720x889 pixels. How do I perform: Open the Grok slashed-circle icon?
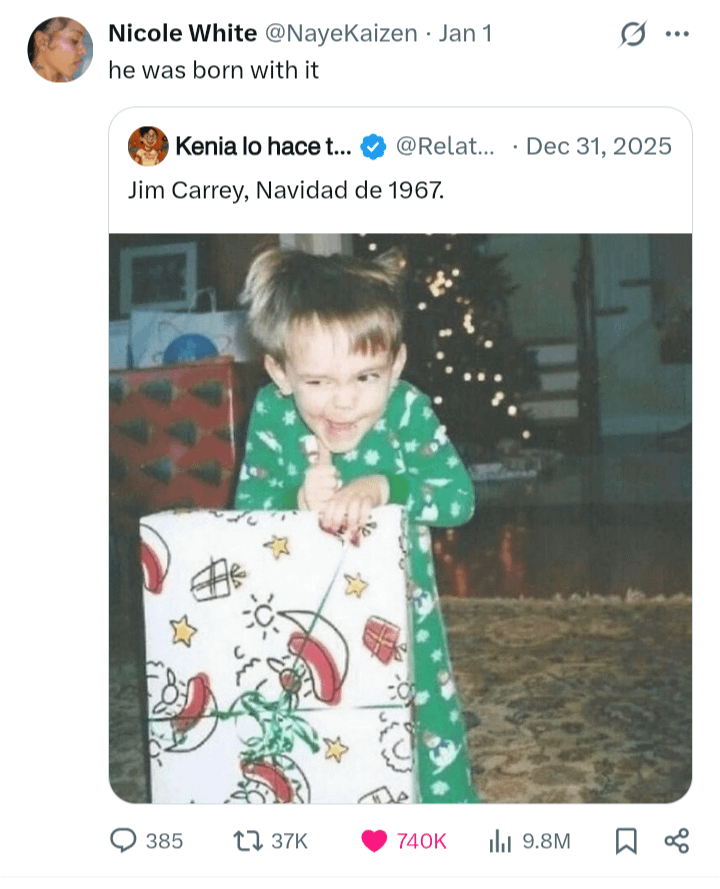click(x=632, y=34)
